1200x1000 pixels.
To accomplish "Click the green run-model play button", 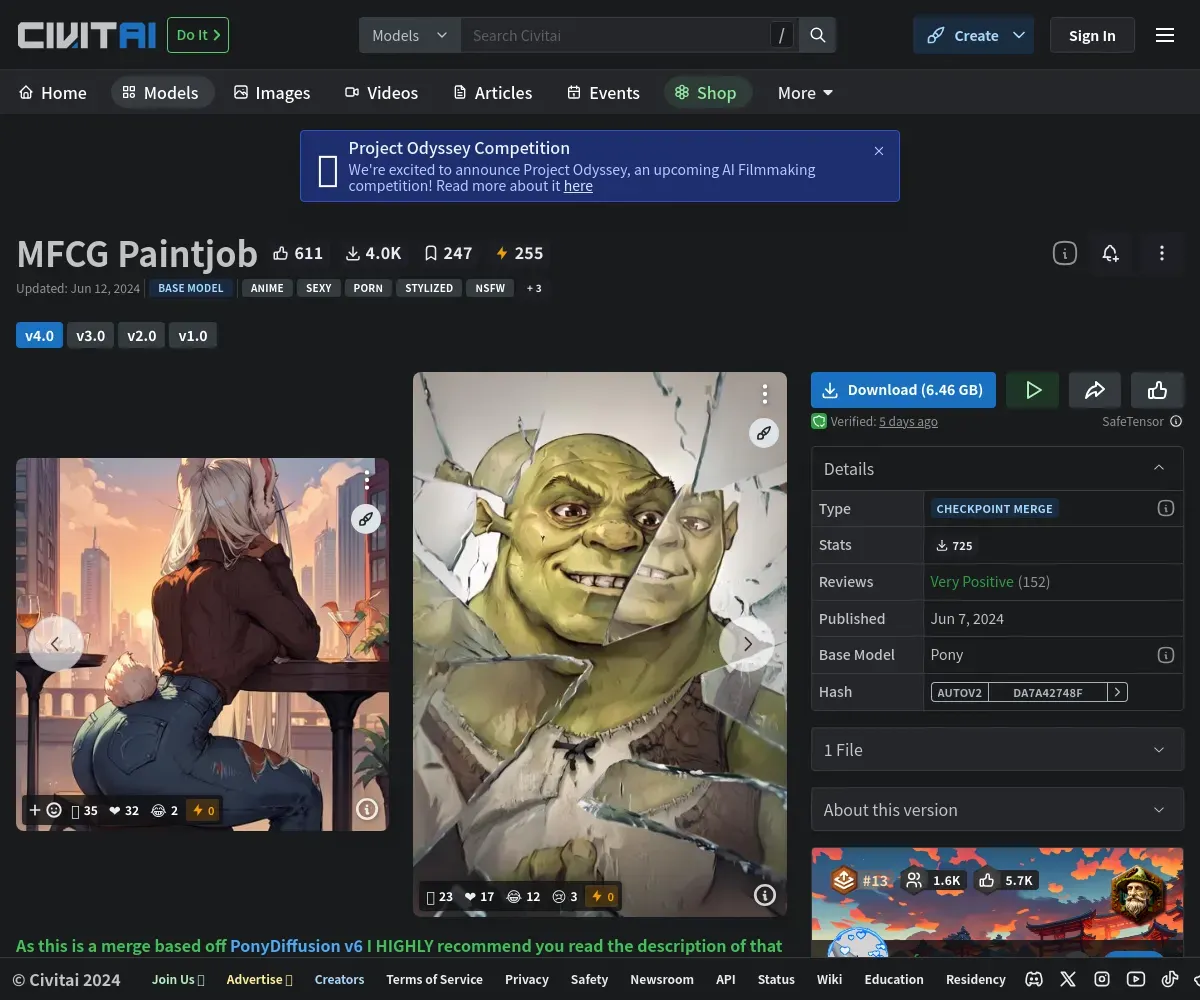I will click(x=1034, y=390).
